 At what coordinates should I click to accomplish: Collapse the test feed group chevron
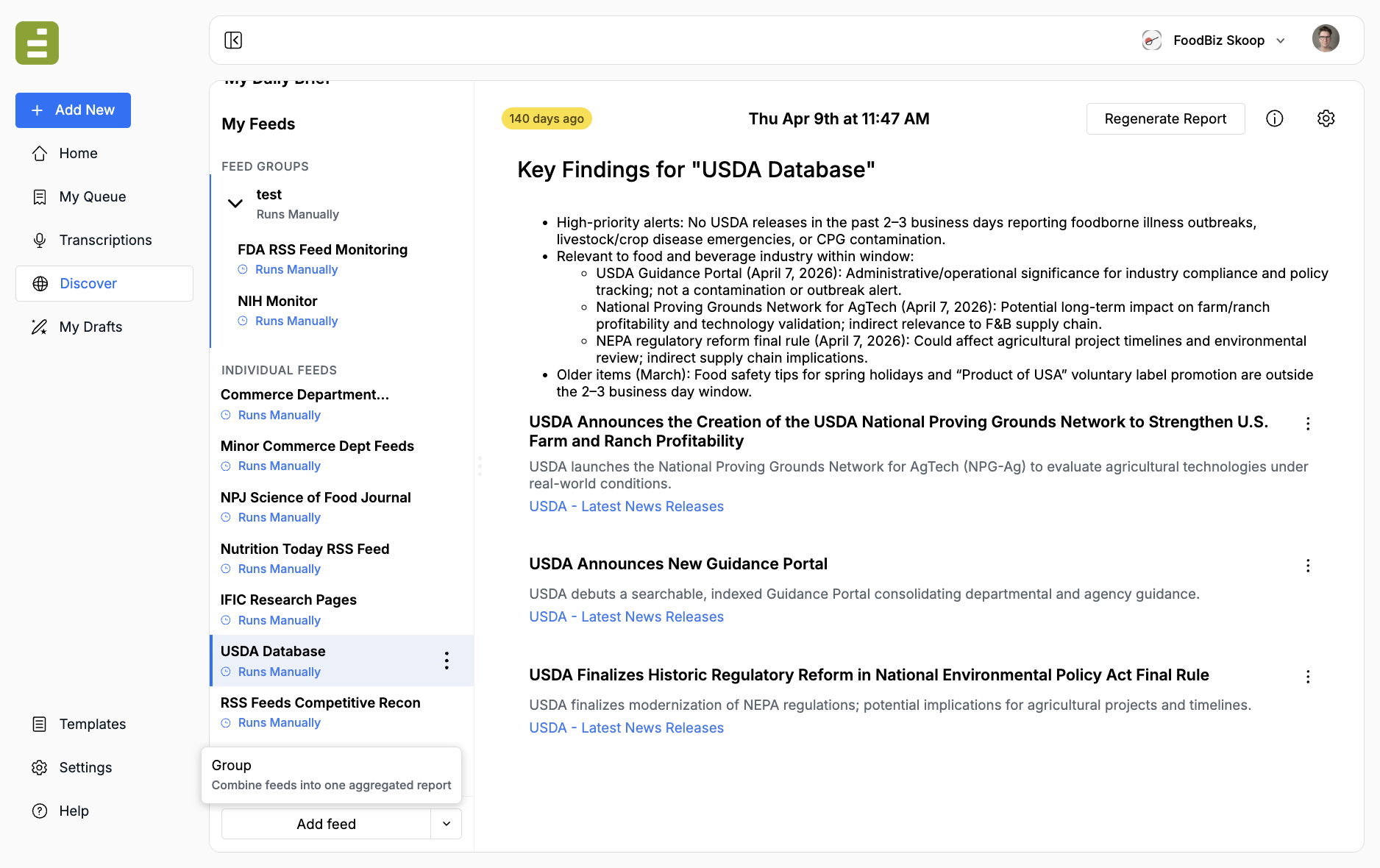tap(235, 204)
